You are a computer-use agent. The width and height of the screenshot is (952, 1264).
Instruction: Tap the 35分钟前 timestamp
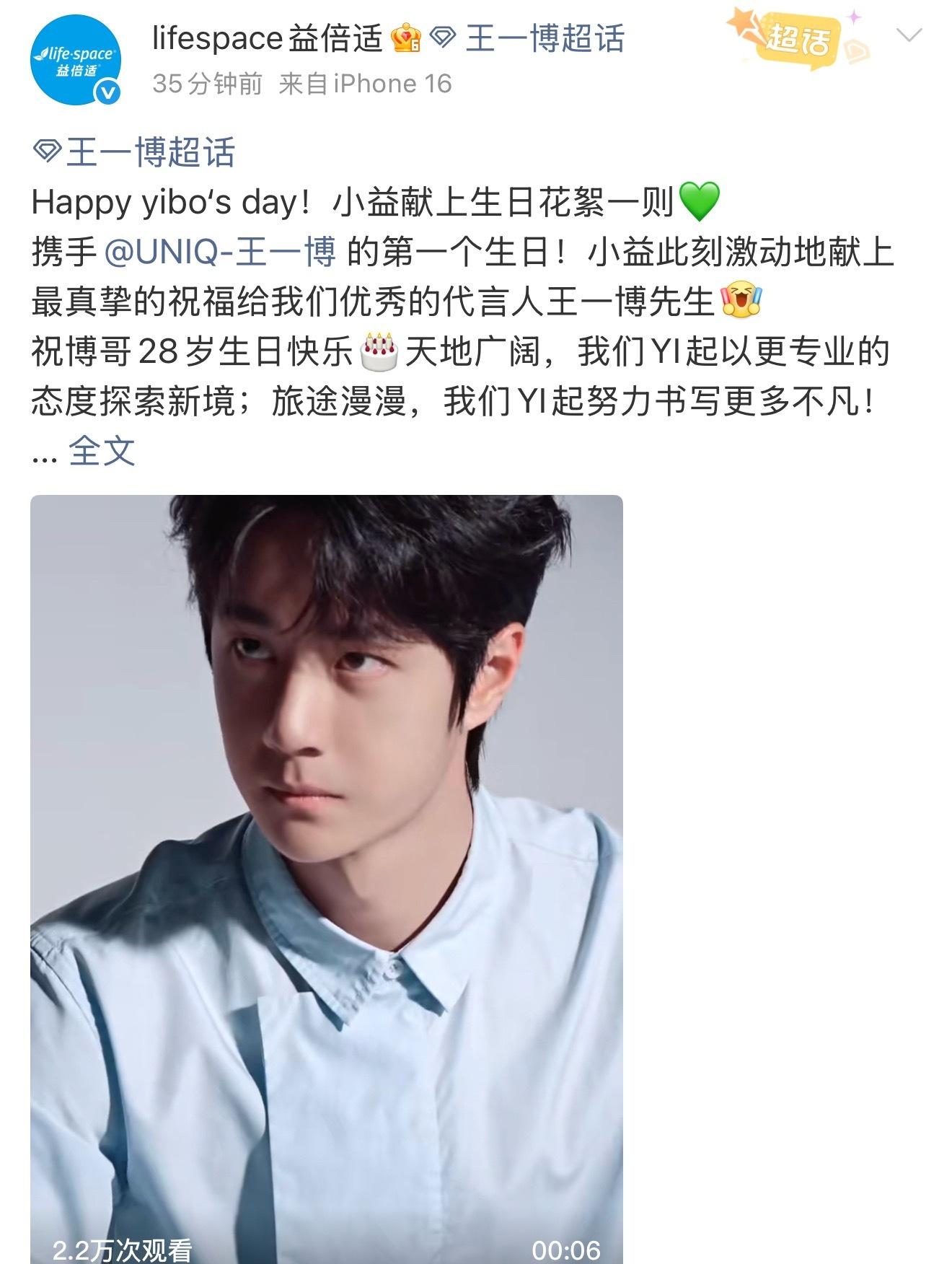(208, 84)
